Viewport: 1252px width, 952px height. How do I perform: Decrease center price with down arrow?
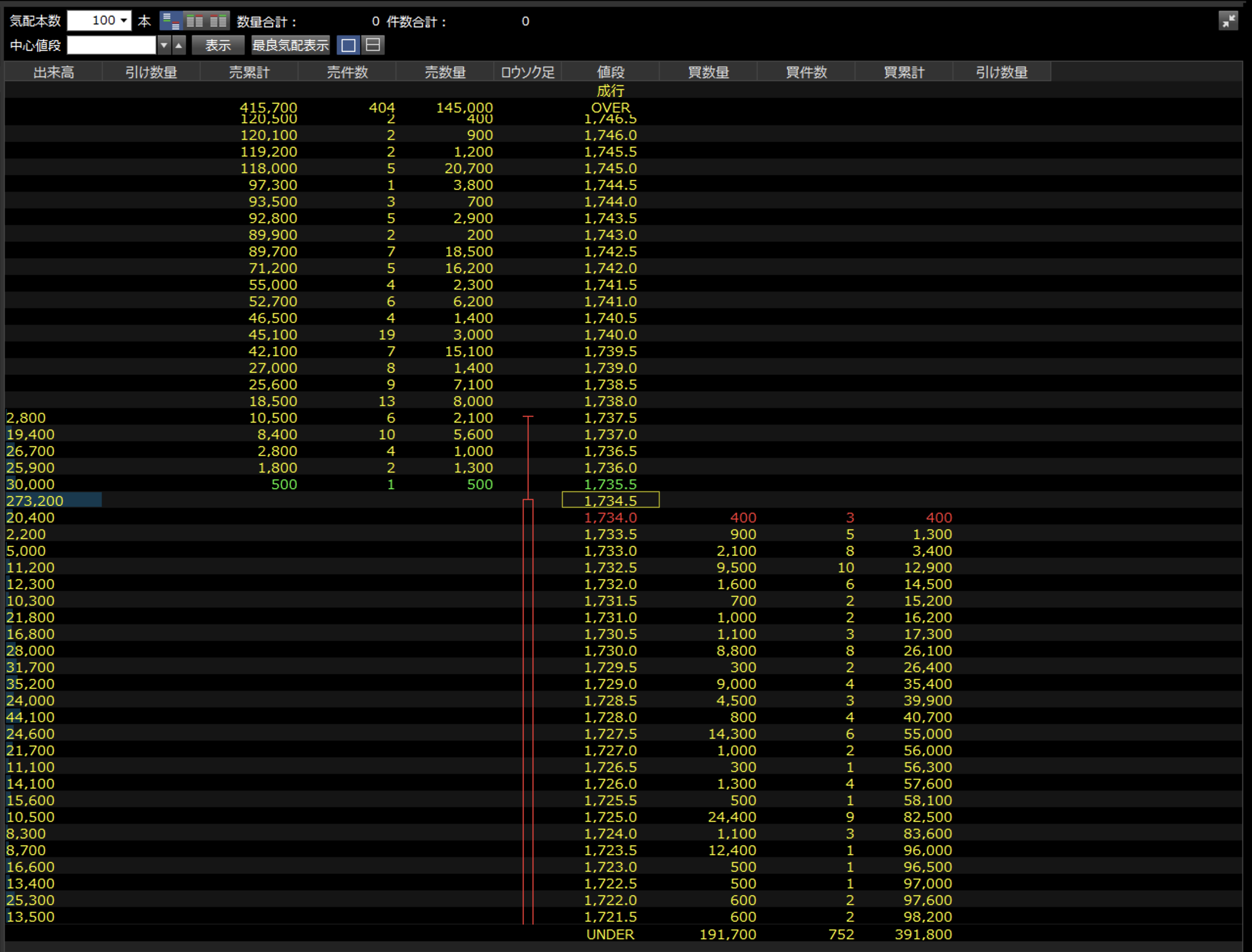tap(164, 45)
